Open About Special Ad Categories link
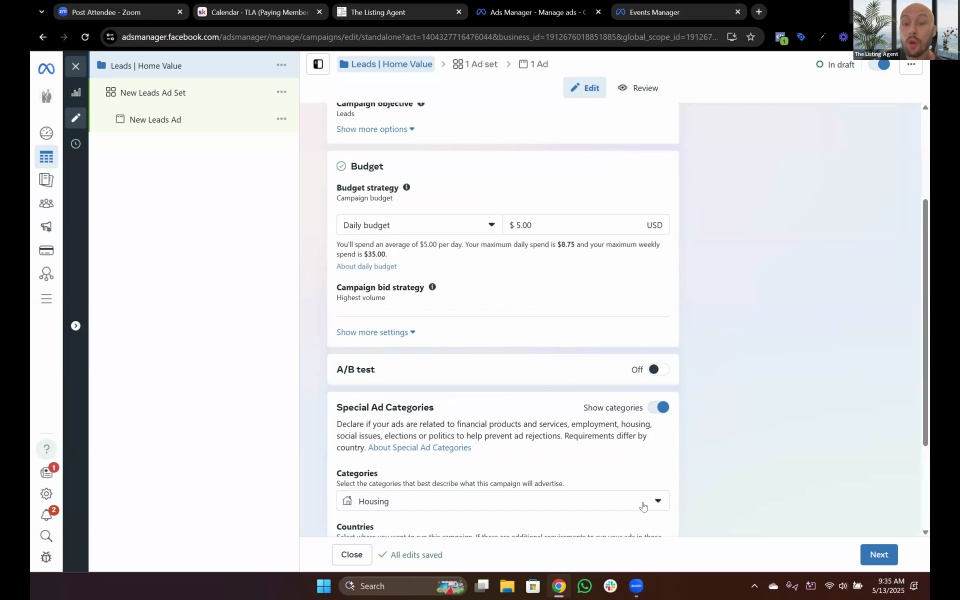The height and width of the screenshot is (600, 960). (419, 448)
